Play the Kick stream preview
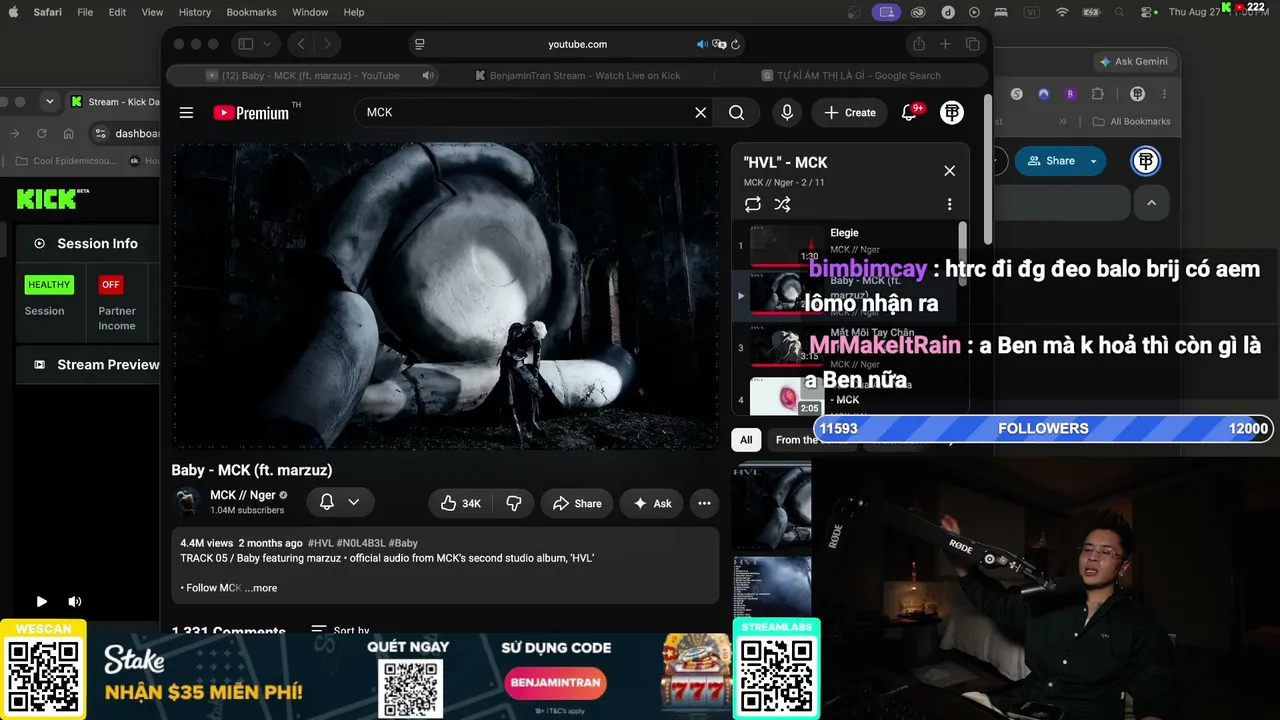1280x720 pixels. pyautogui.click(x=42, y=602)
